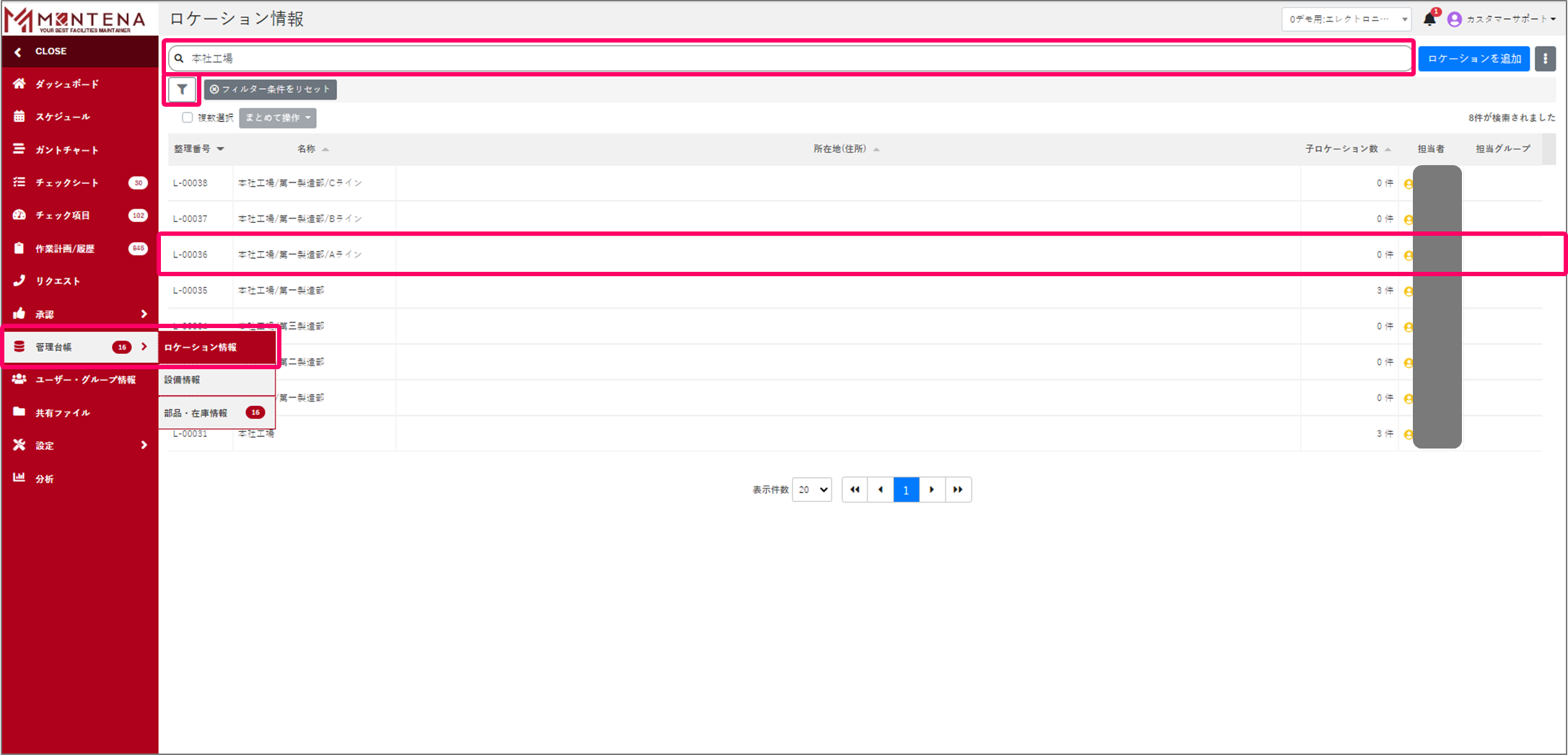The image size is (1568, 755).
Task: Open the 表示件数 page size dropdown
Action: (812, 490)
